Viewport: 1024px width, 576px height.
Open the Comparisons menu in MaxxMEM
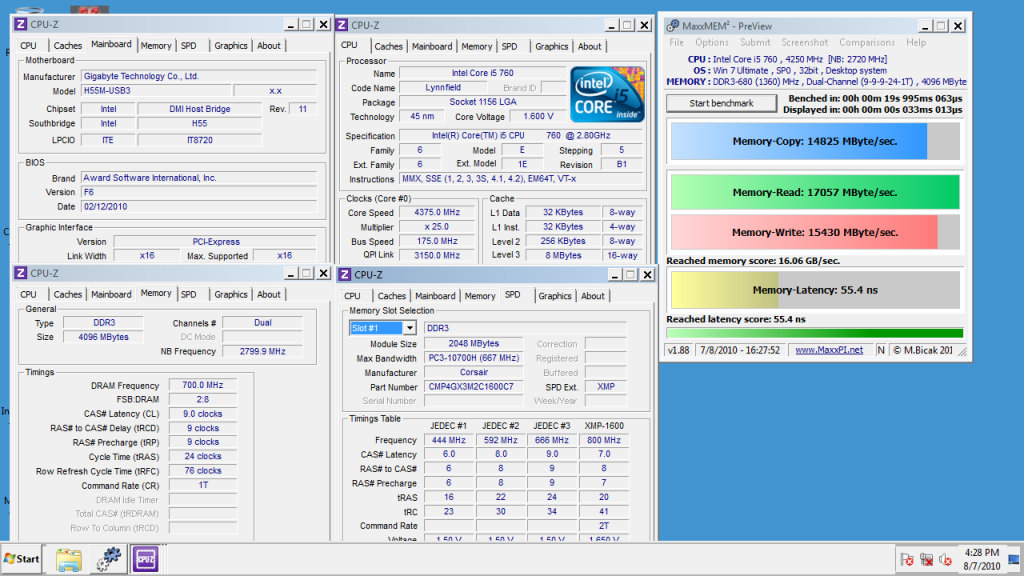pyautogui.click(x=867, y=43)
